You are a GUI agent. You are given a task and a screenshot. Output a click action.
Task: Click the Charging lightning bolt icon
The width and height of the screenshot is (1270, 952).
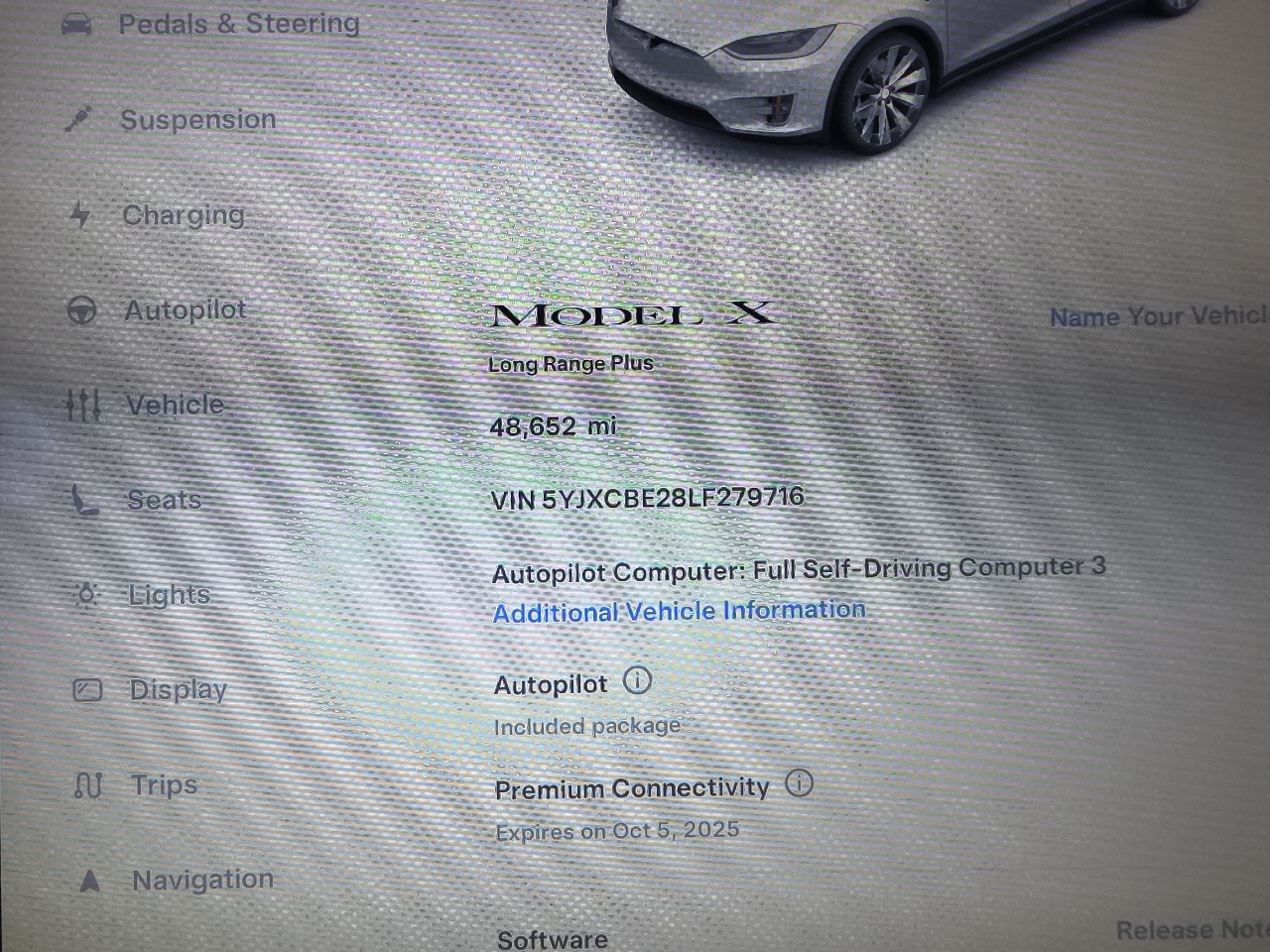[79, 215]
